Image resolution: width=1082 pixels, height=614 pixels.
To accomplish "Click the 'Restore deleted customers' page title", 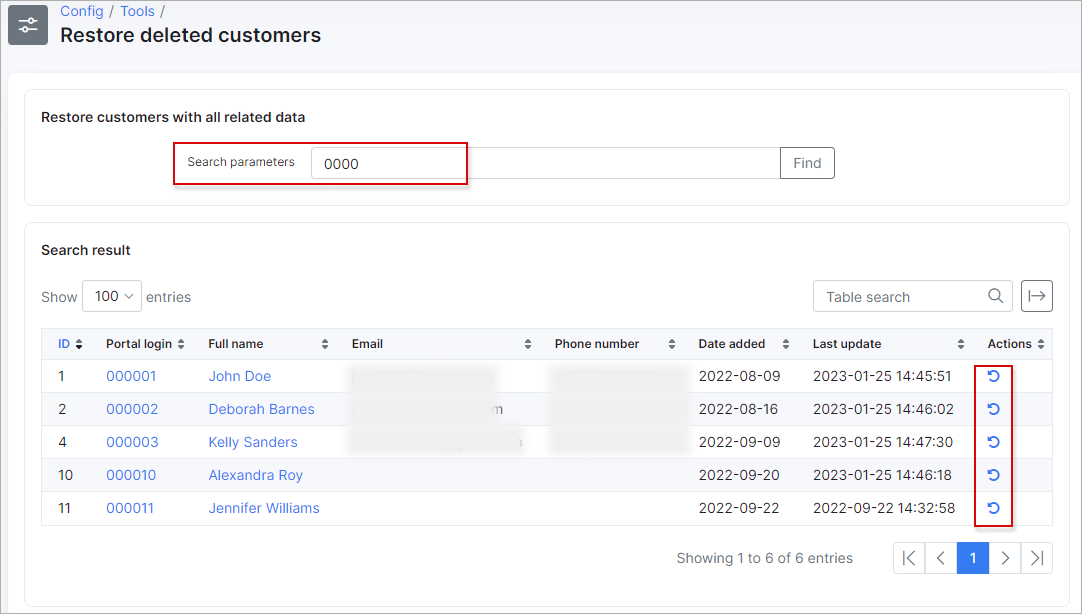I will click(x=190, y=34).
